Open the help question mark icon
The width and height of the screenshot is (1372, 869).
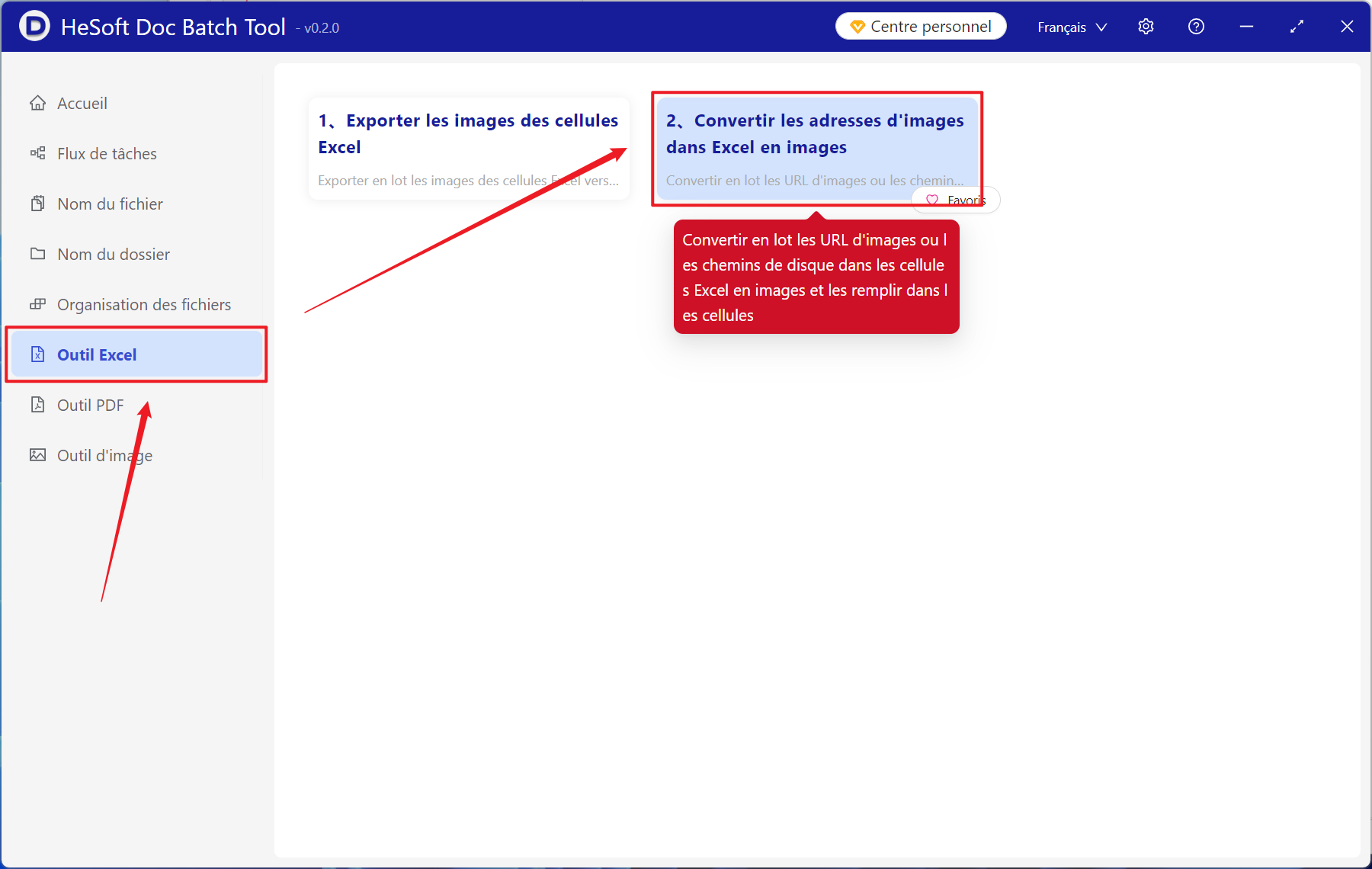pos(1196,27)
